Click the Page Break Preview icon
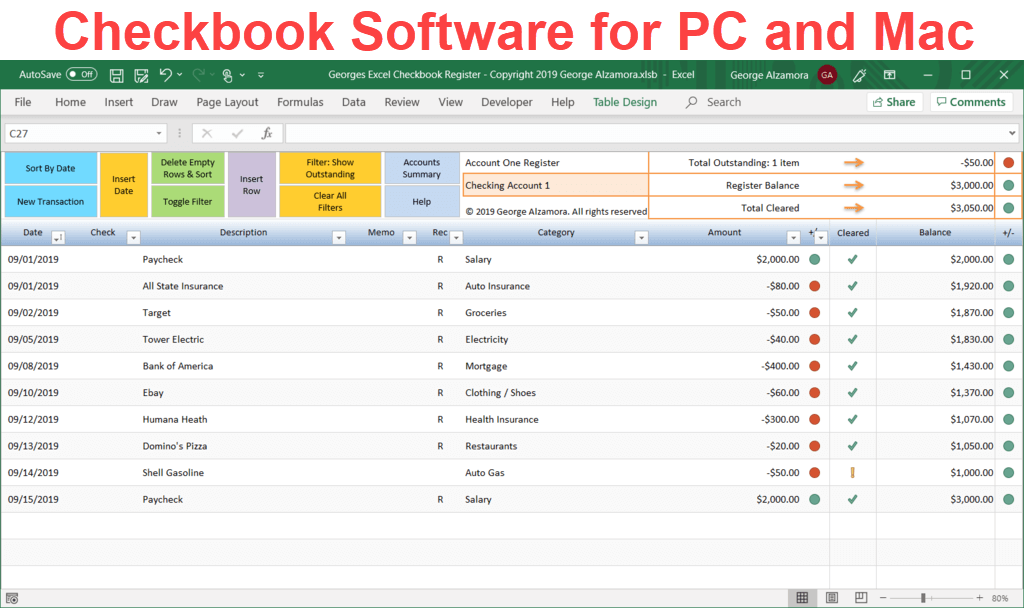The width and height of the screenshot is (1024, 608). click(860, 597)
